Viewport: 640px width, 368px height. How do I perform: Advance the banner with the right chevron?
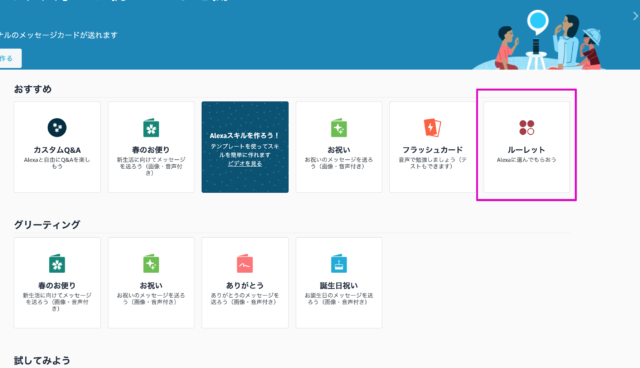(x=635, y=16)
